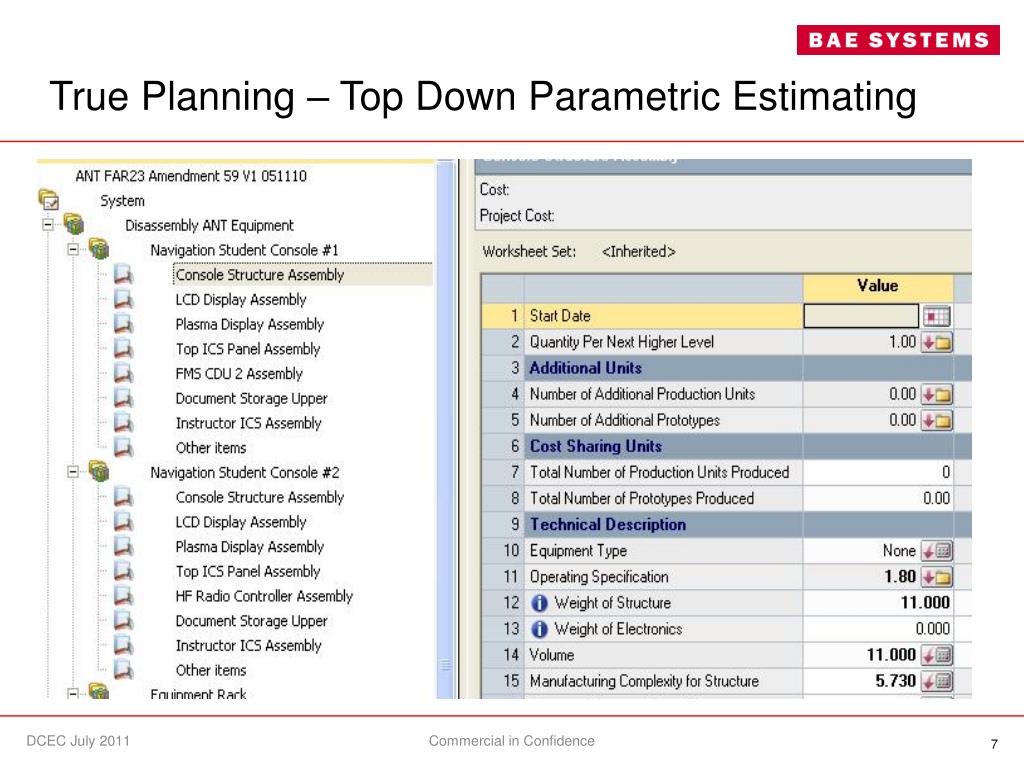
Task: Collapse Navigation Student Console #2 node
Action: point(72,471)
